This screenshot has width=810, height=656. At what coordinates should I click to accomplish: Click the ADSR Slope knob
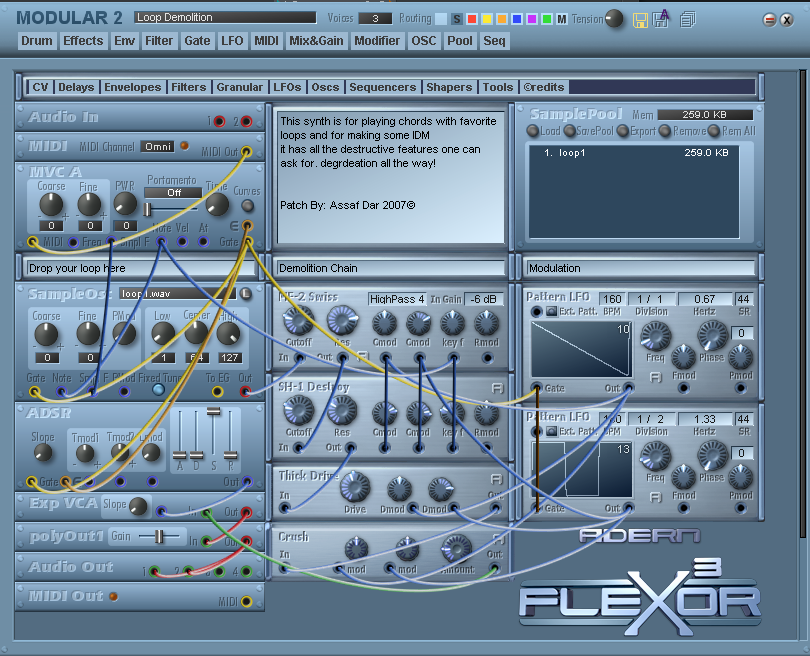(42, 453)
